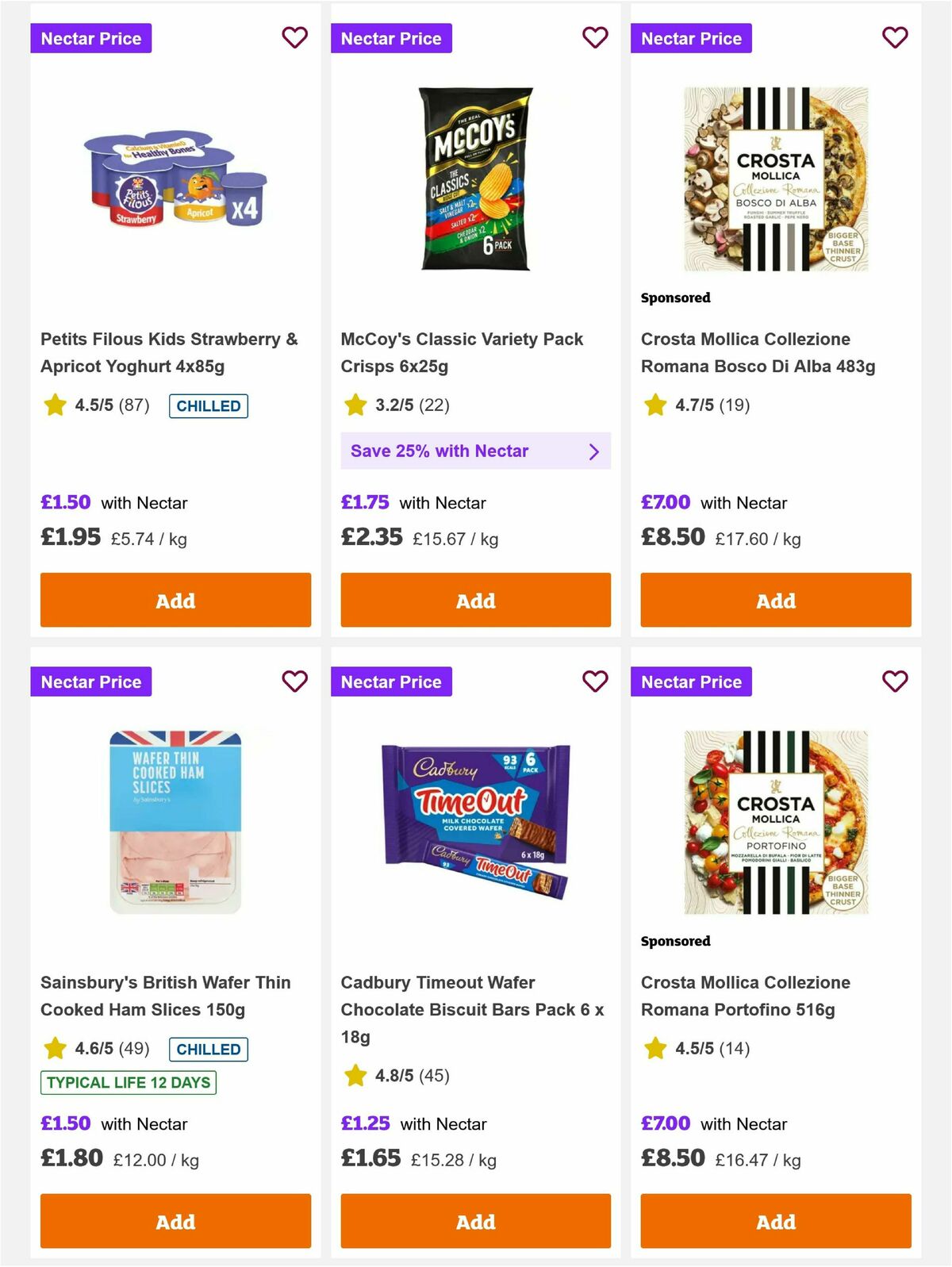Image resolution: width=952 pixels, height=1267 pixels.
Task: Add McCoy's Classic Variety Pack to basket
Action: [475, 600]
